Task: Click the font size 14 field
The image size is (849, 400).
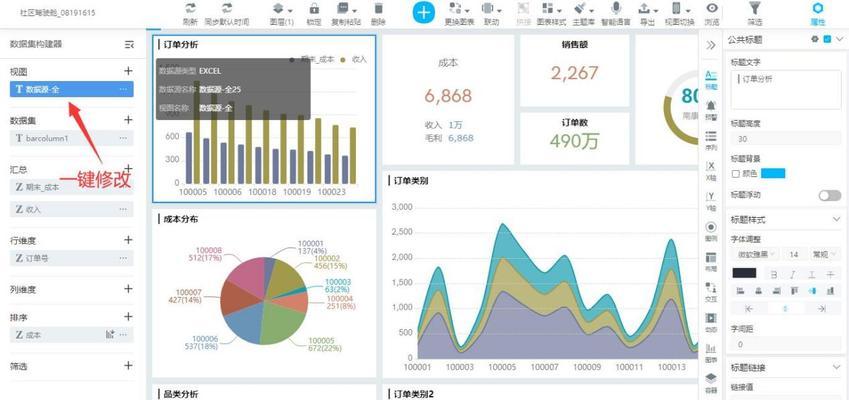Action: click(794, 254)
